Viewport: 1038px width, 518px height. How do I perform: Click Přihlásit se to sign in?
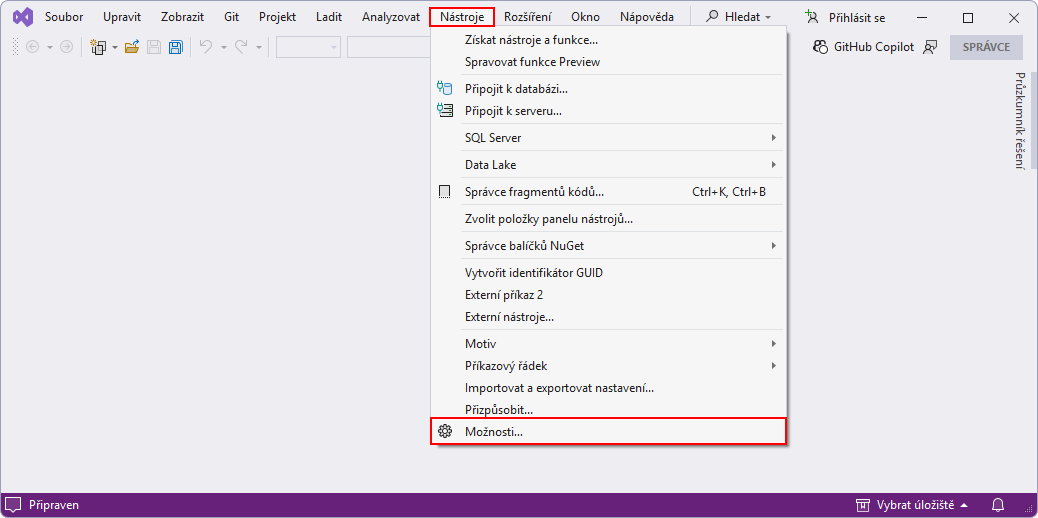[x=846, y=17]
